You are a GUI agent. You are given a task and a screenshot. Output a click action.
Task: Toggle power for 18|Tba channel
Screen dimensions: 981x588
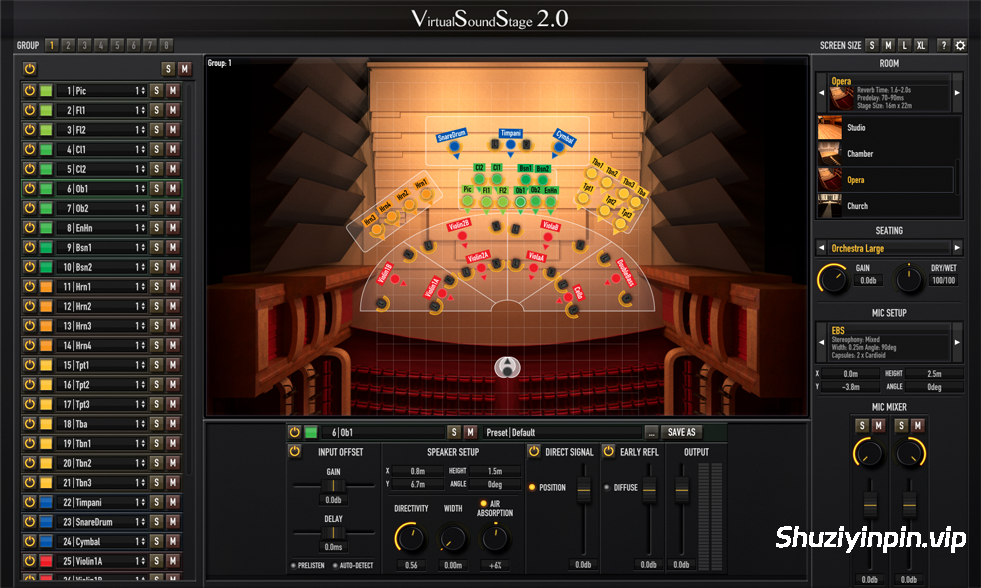(29, 423)
